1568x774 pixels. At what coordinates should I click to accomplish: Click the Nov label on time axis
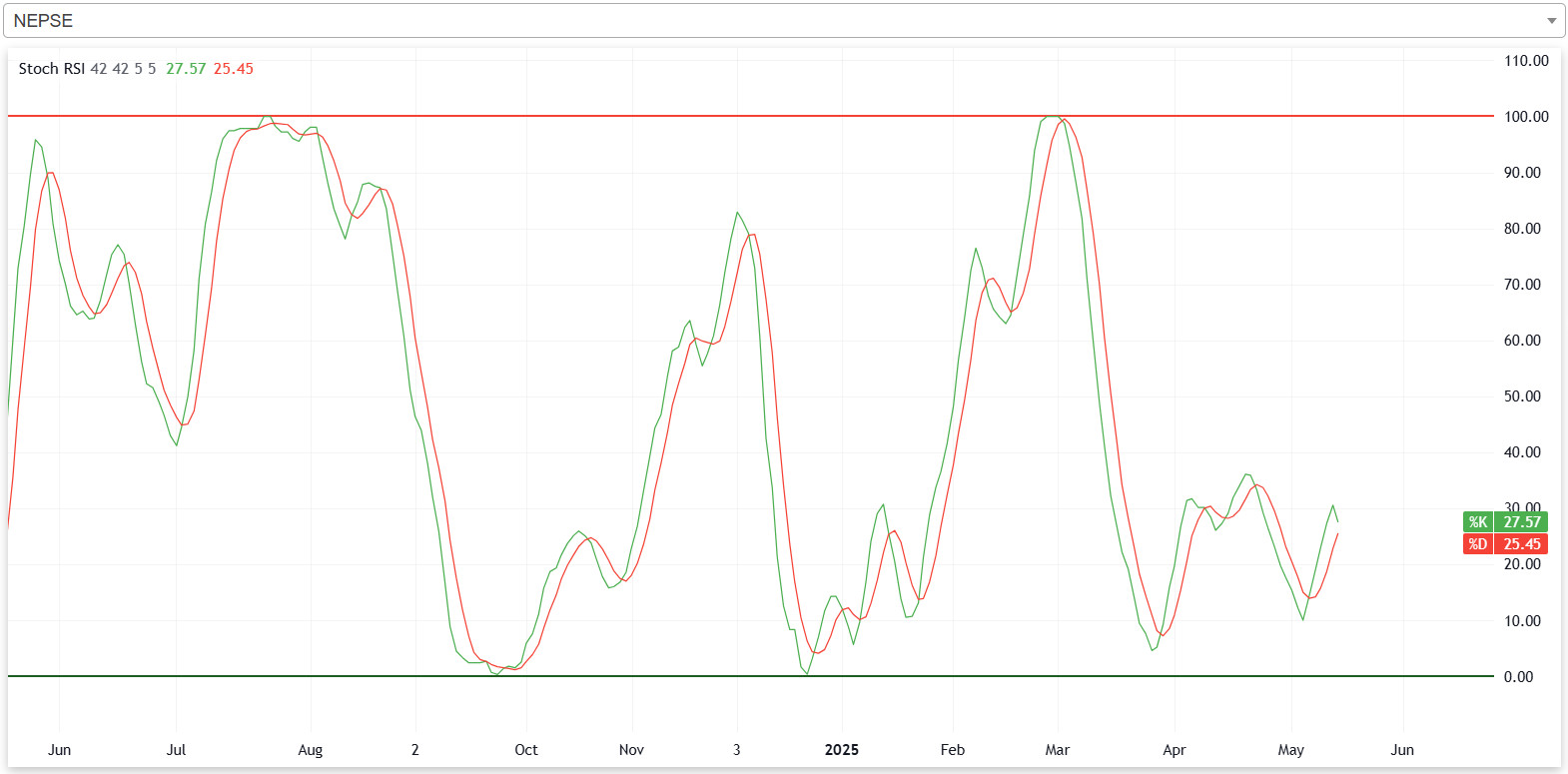point(631,750)
